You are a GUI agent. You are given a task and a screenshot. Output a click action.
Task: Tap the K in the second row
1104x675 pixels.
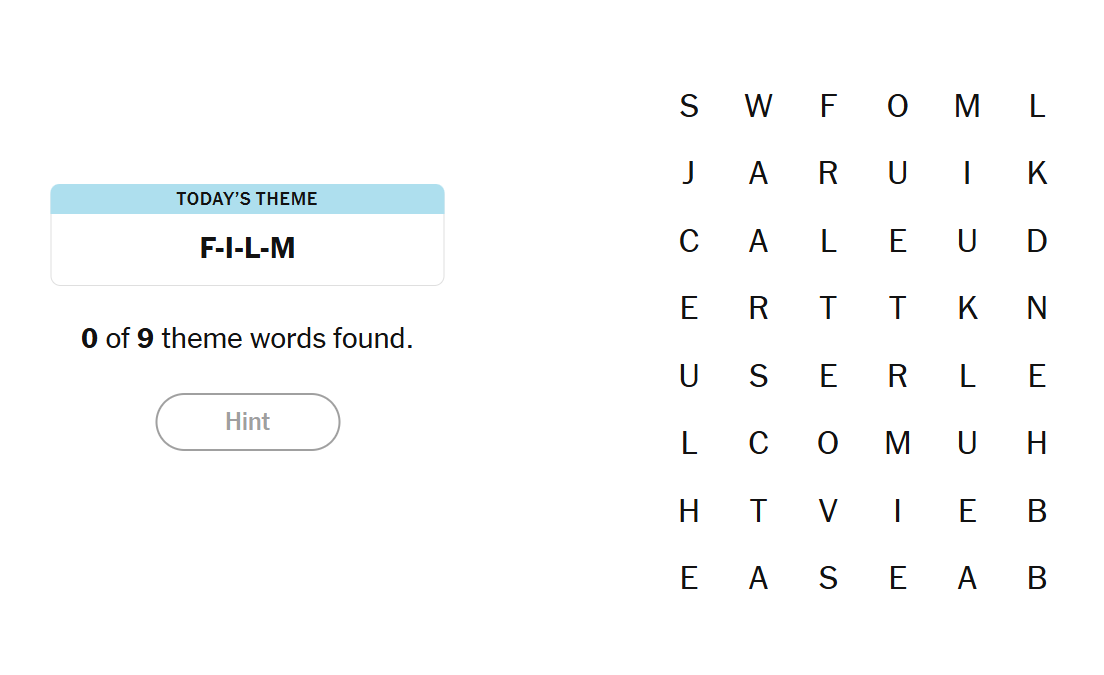pyautogui.click(x=1037, y=174)
